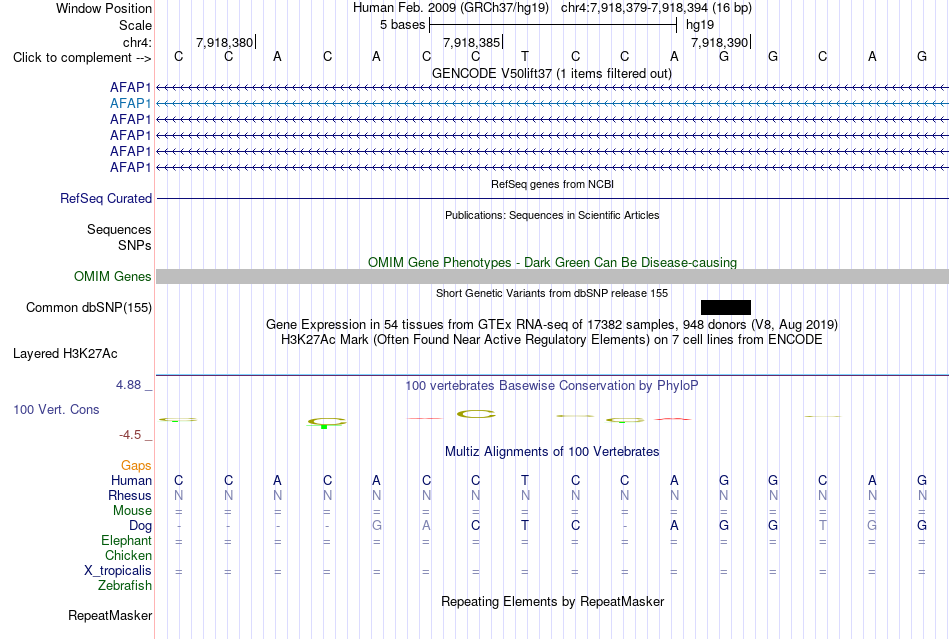Click the T base in the complement sequence row
The width and height of the screenshot is (950, 639).
pos(525,56)
